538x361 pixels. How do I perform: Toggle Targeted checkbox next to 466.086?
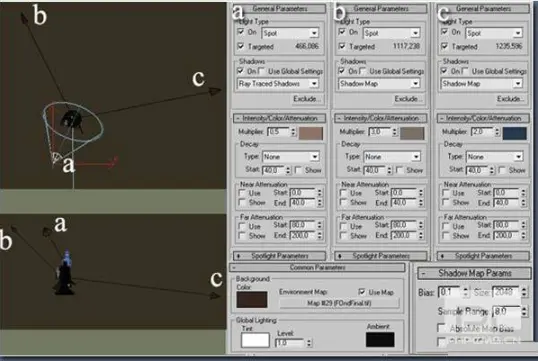click(241, 46)
